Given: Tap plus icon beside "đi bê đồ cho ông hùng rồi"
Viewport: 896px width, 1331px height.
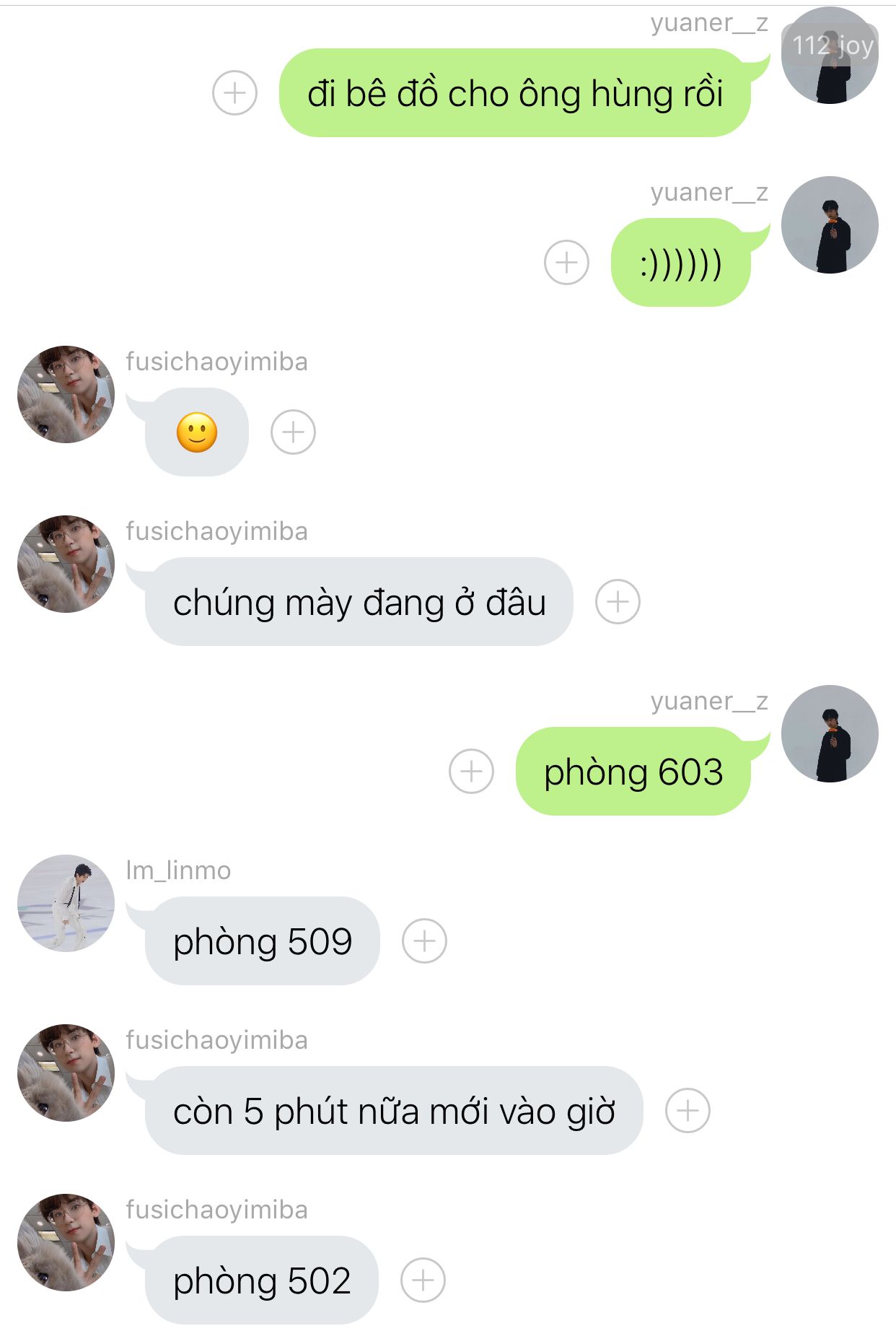Looking at the screenshot, I should [234, 93].
